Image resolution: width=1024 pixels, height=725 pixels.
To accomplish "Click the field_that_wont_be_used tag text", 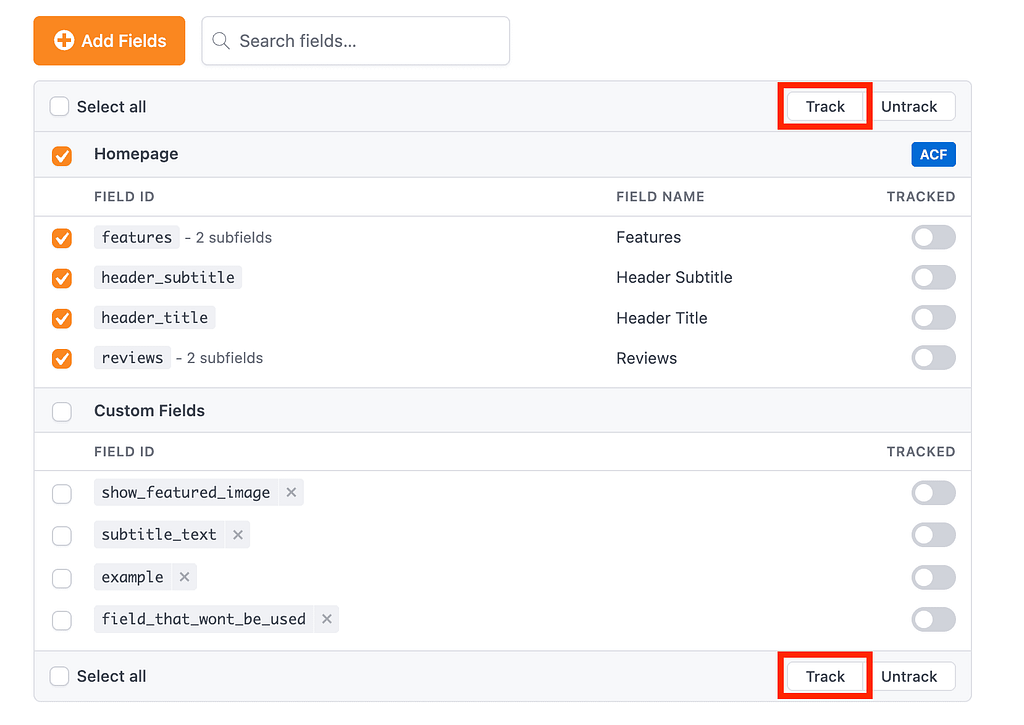I will pyautogui.click(x=203, y=619).
